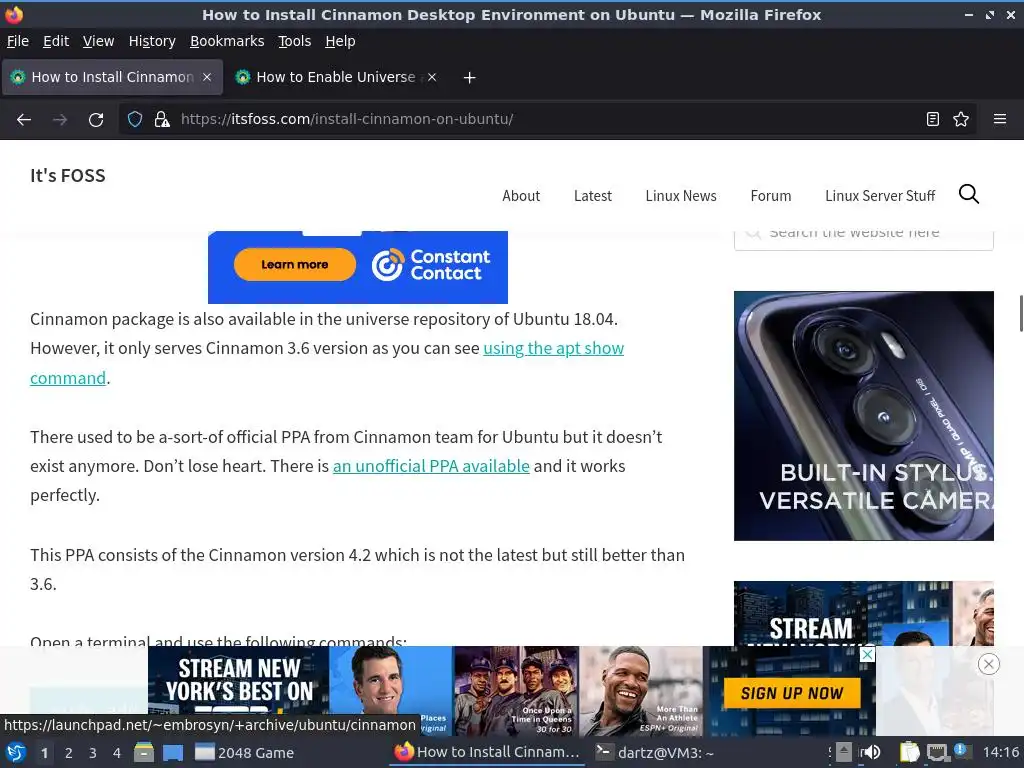Click the removable media eject tray icon
Screen dimensions: 1024x768
(844, 752)
